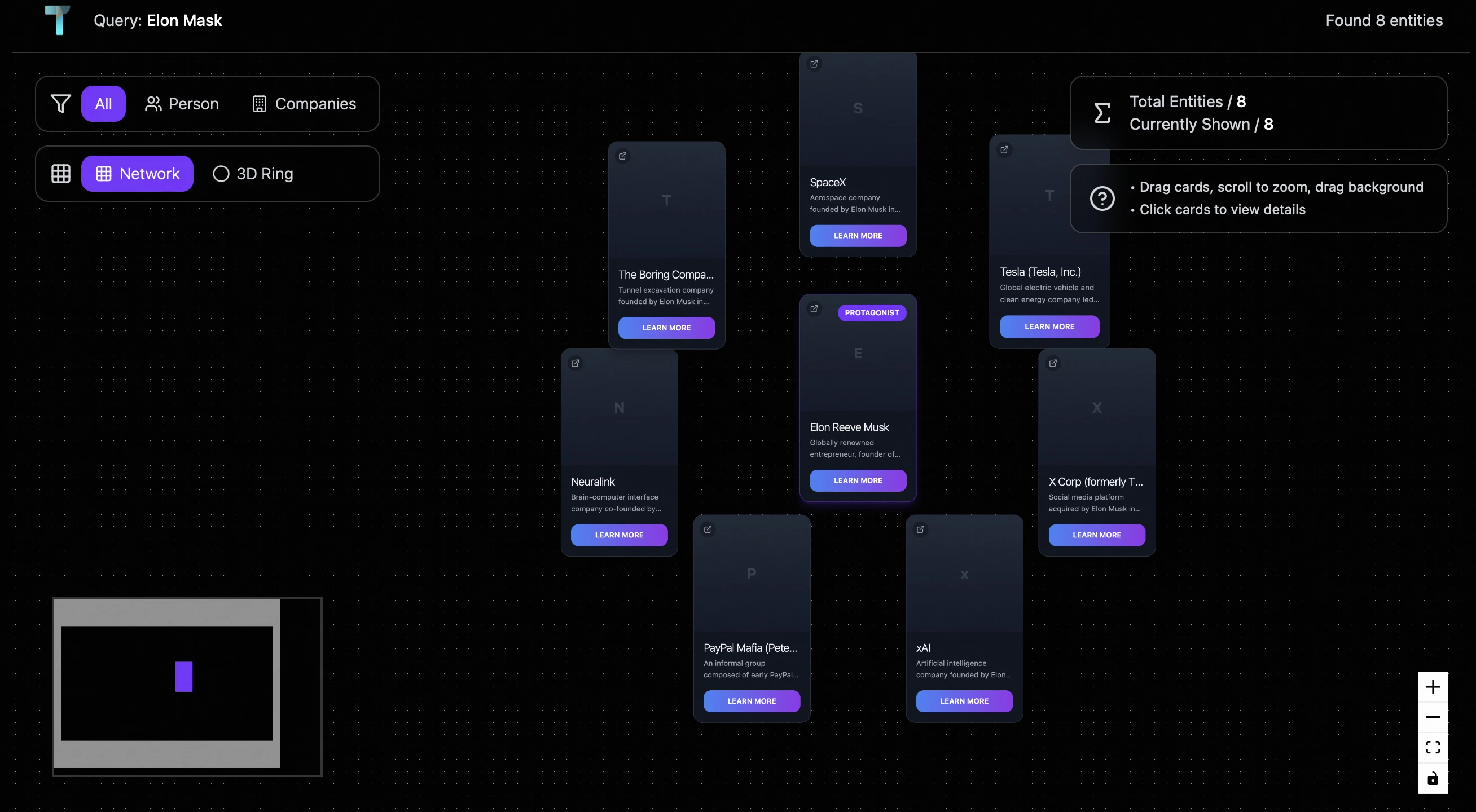Click the xAI card title

click(x=923, y=648)
